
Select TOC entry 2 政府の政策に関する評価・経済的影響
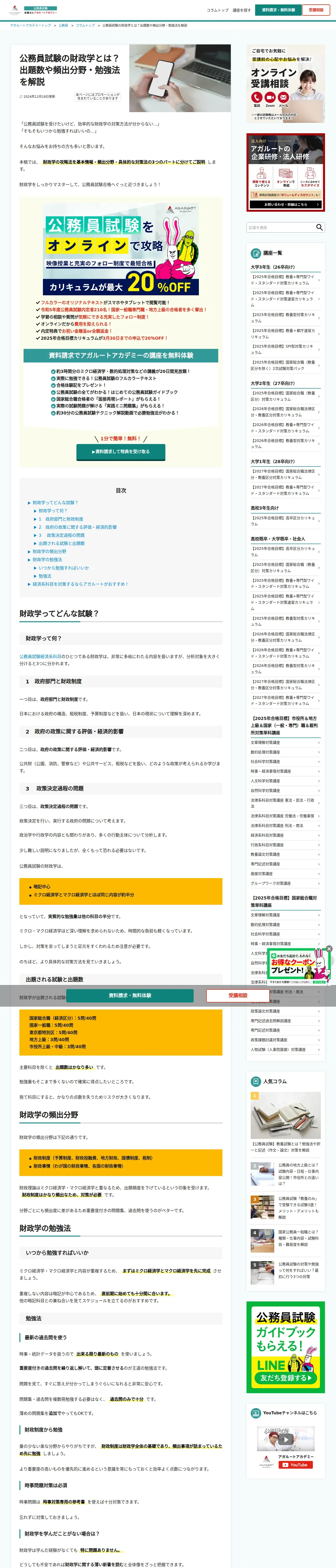[77, 527]
